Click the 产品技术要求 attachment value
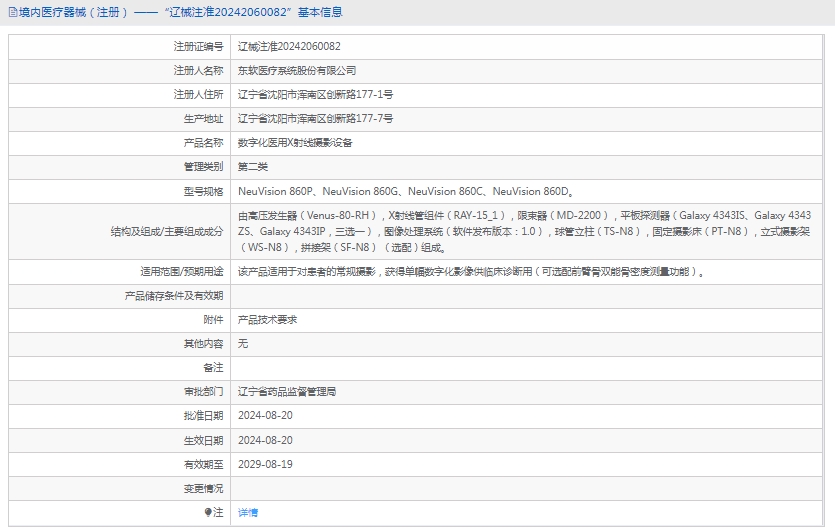Viewport: 835px width, 530px height. tap(266, 320)
